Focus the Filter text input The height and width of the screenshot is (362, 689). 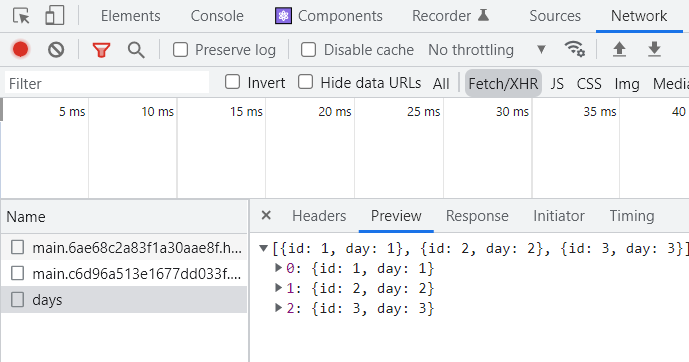pyautogui.click(x=107, y=83)
